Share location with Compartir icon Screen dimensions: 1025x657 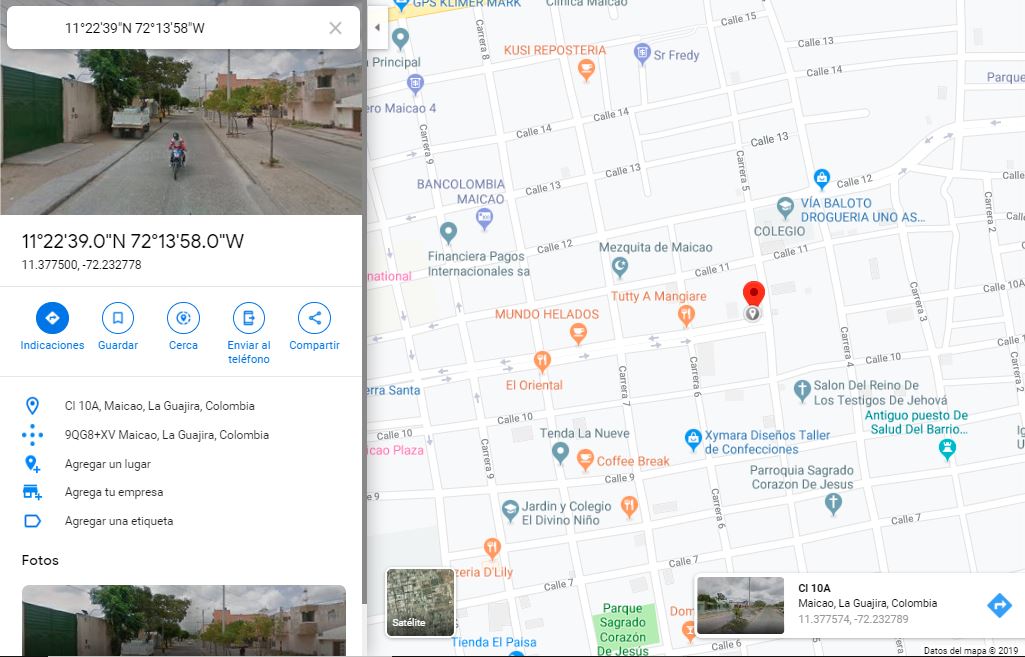coord(314,318)
